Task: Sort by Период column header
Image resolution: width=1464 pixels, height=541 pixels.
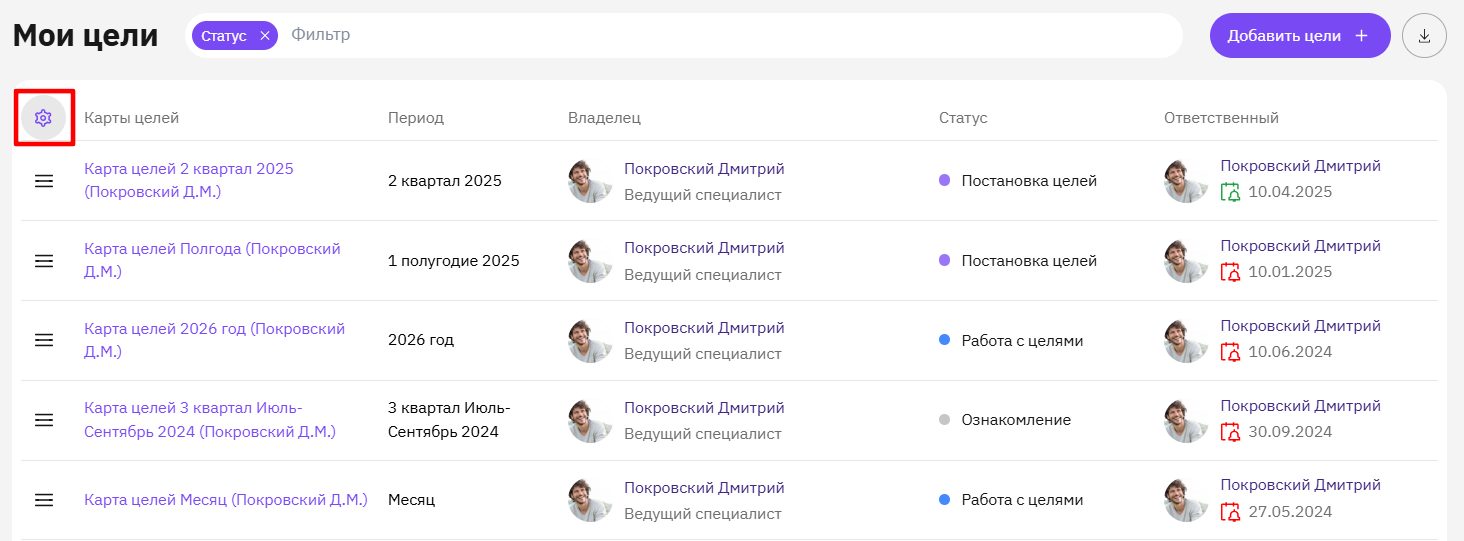Action: (x=416, y=118)
